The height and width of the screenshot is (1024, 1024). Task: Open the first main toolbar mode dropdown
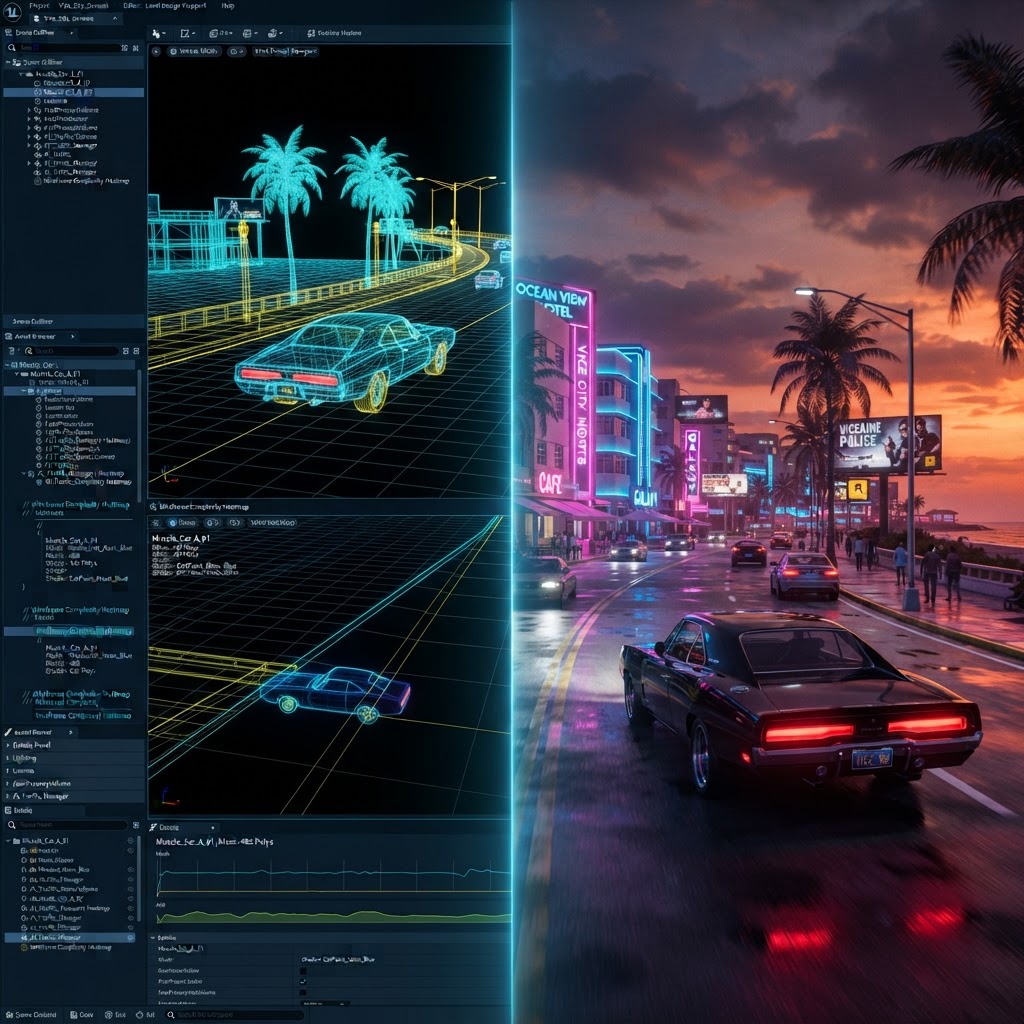point(159,33)
